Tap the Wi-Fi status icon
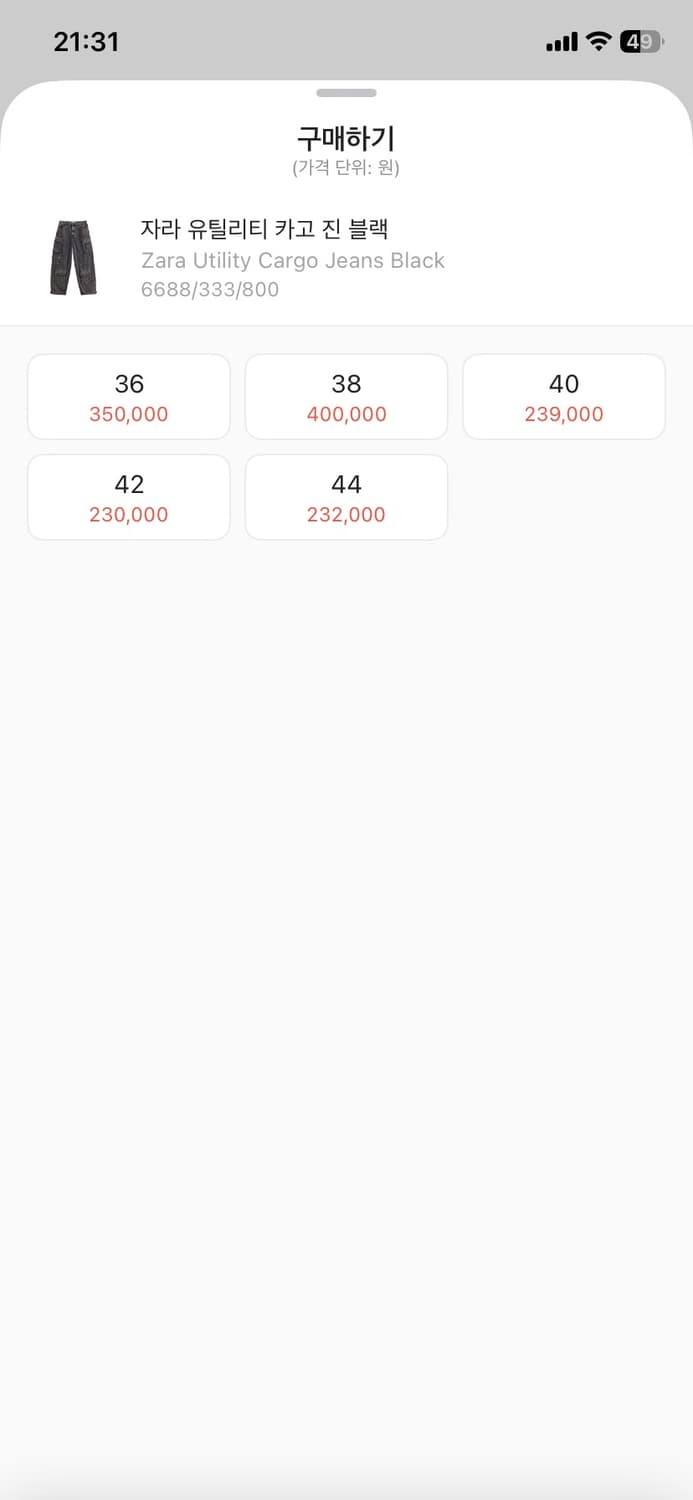 [x=598, y=41]
